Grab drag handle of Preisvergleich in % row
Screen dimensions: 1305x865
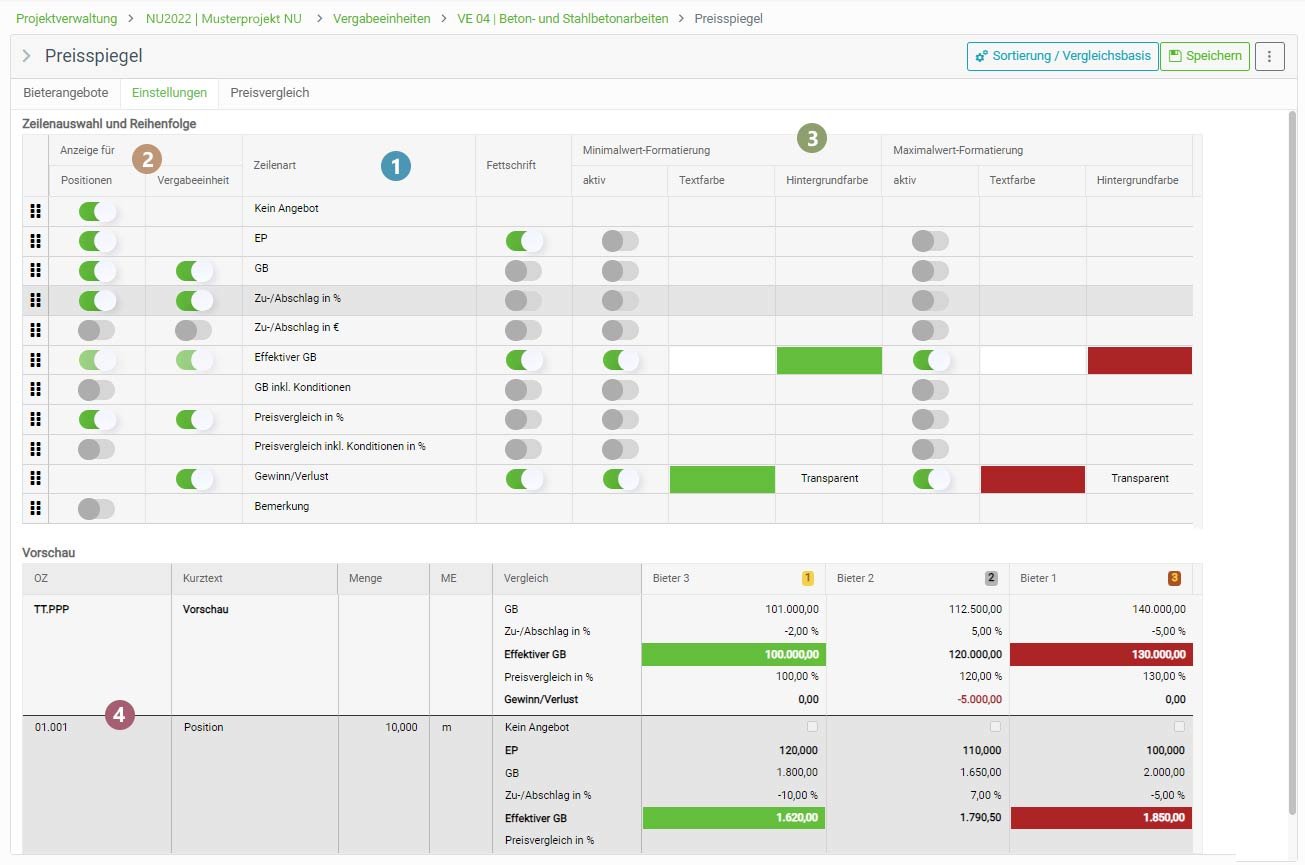click(36, 419)
